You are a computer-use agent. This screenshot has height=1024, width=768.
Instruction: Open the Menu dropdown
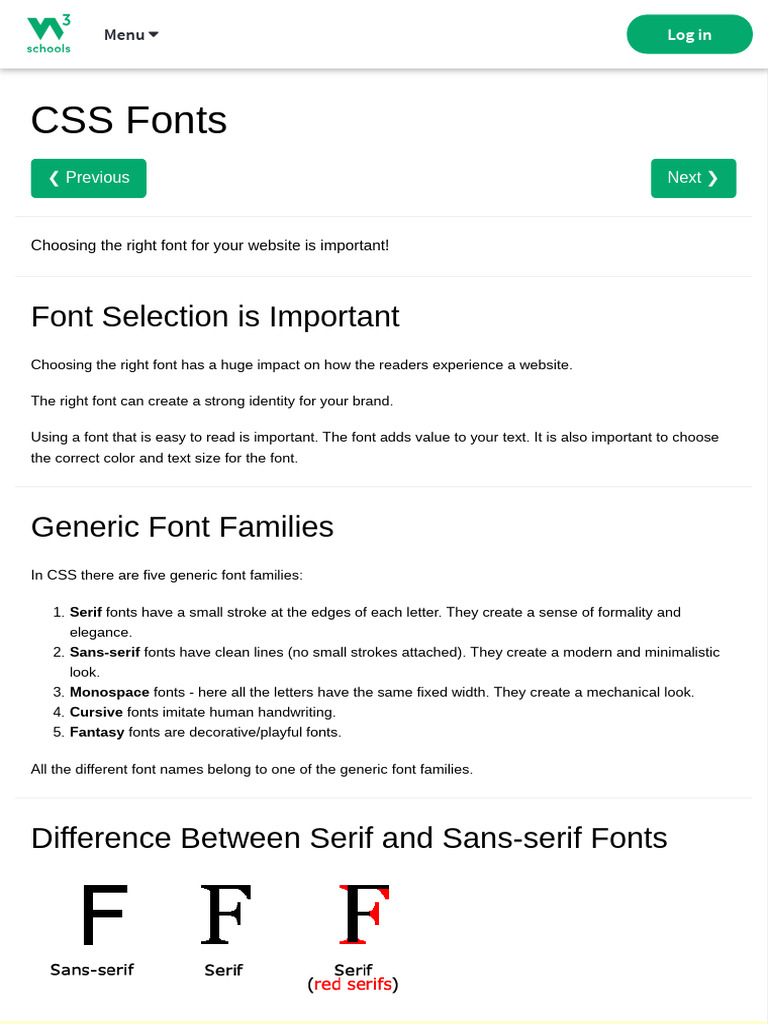coord(131,35)
